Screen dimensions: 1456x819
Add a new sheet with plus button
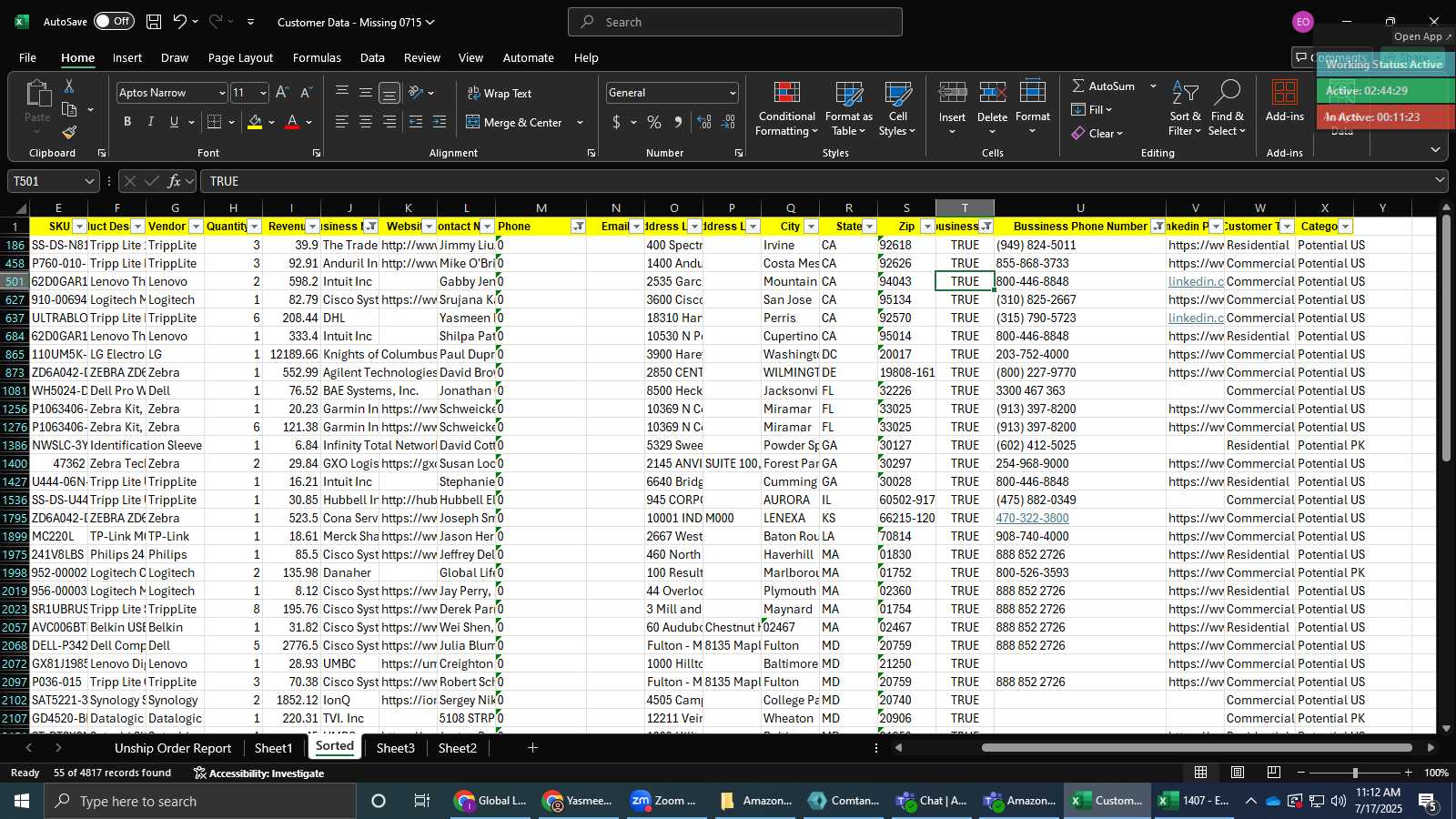tap(532, 748)
